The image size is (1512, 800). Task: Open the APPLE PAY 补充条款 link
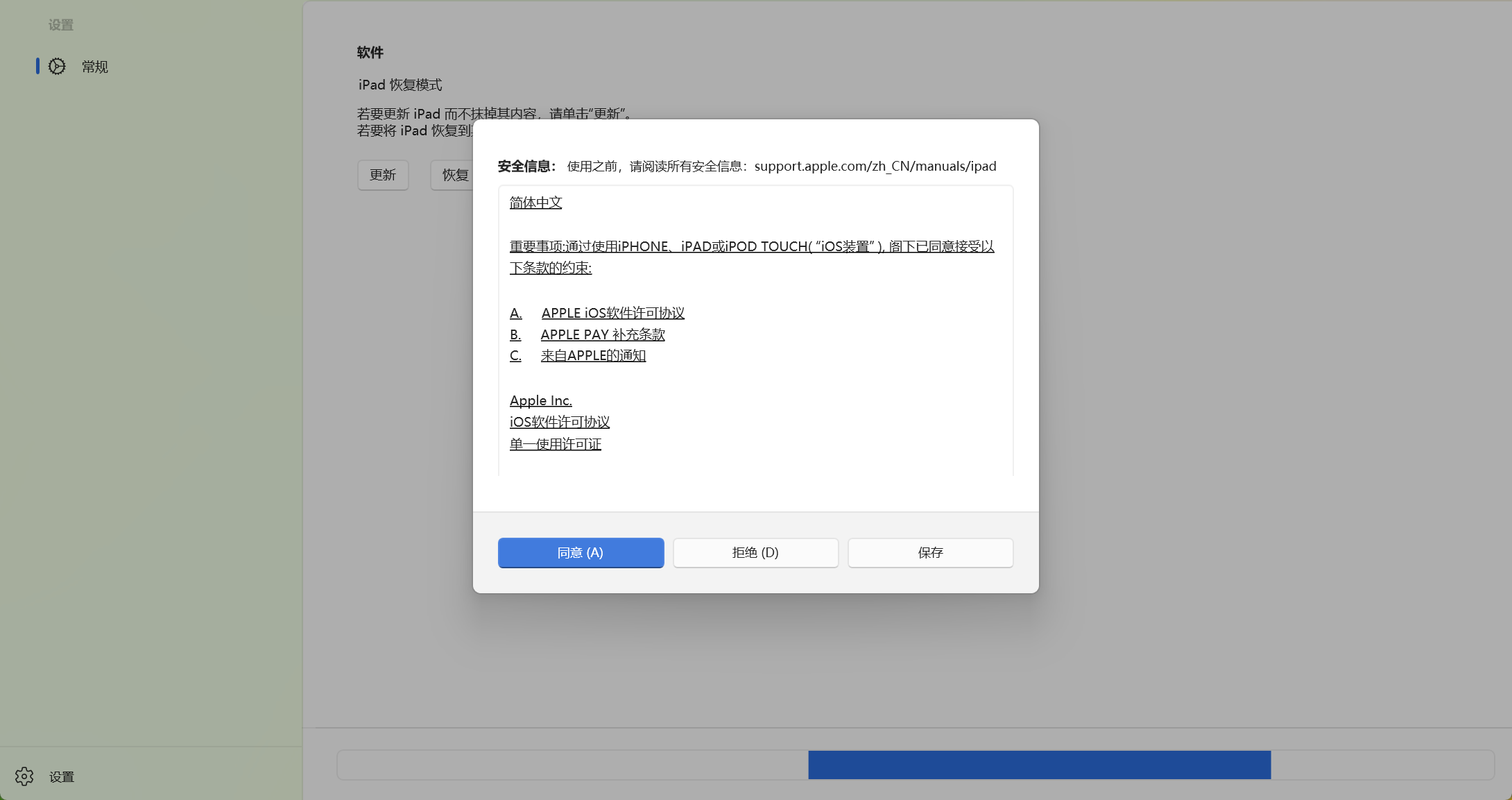pos(602,334)
